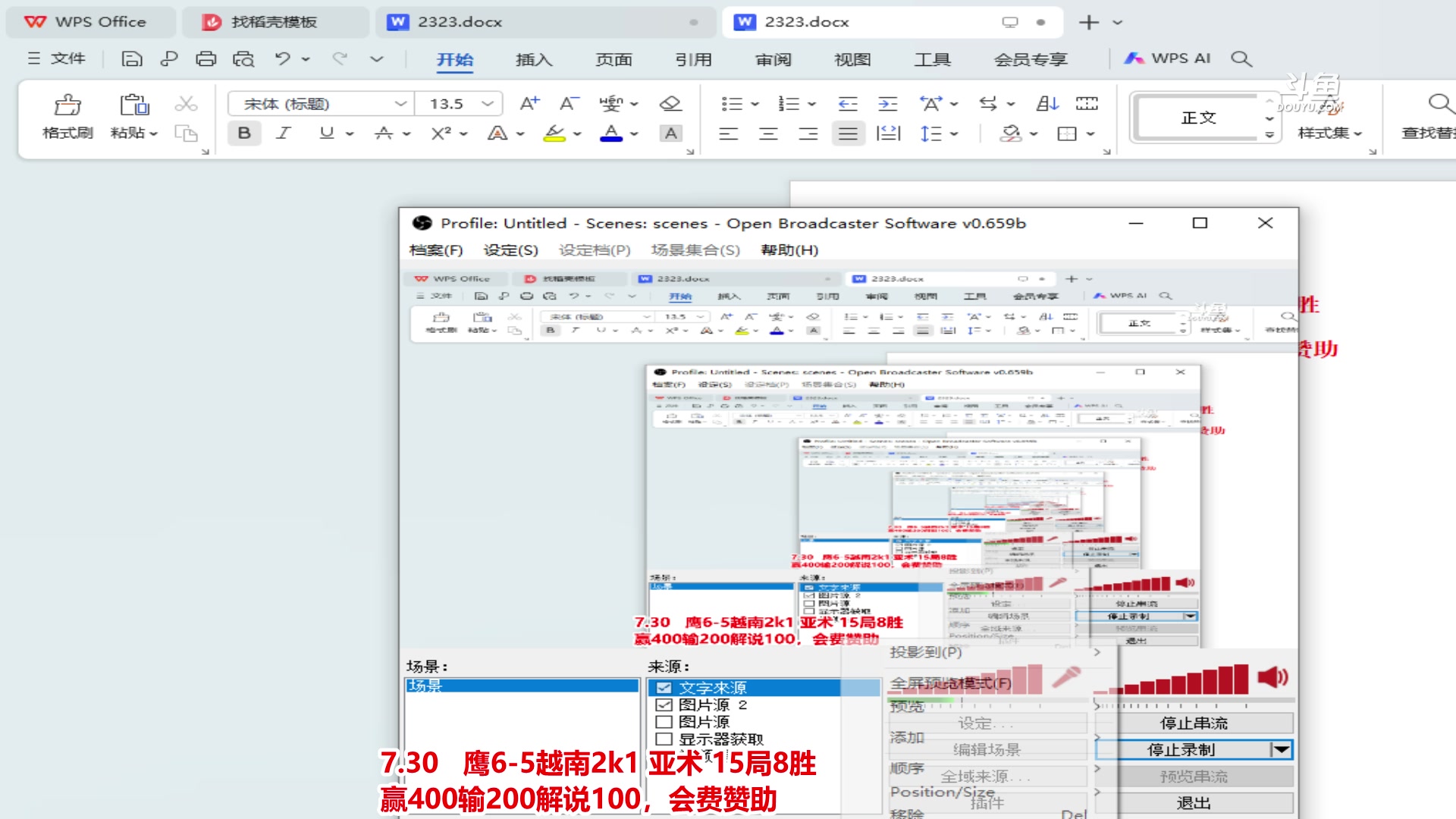The image size is (1456, 819).
Task: Open the 文件 menu button
Action: pos(57,58)
